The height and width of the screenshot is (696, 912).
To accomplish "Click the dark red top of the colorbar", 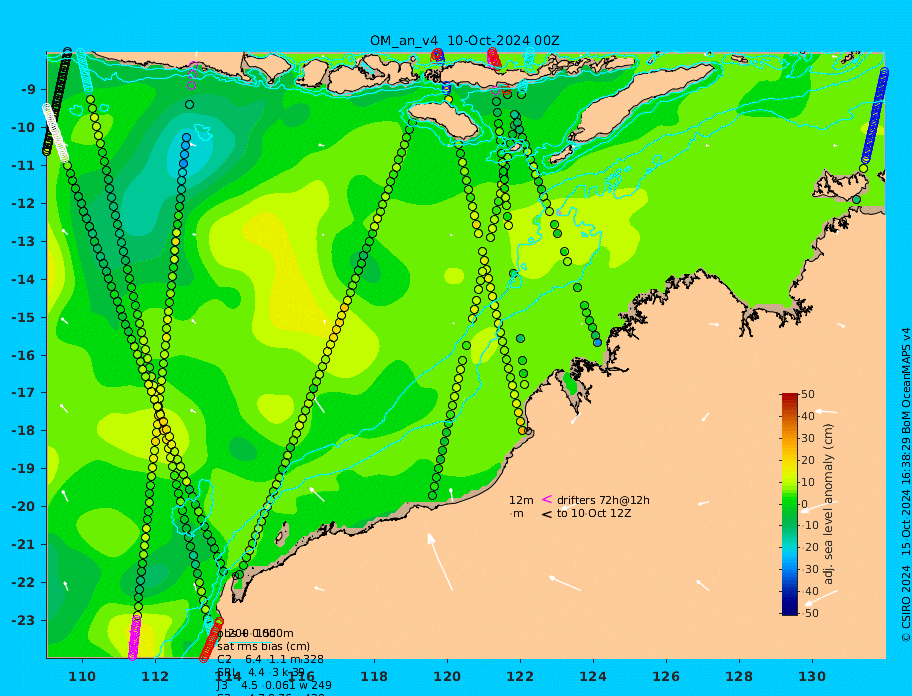I will pos(790,397).
